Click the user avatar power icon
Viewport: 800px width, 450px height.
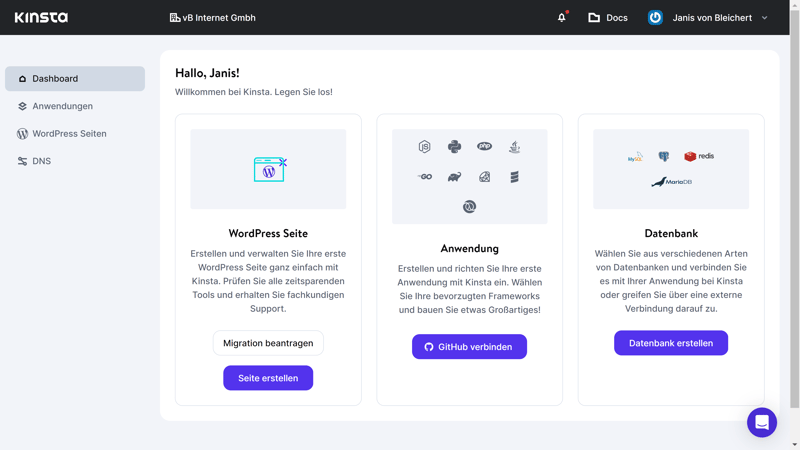655,17
